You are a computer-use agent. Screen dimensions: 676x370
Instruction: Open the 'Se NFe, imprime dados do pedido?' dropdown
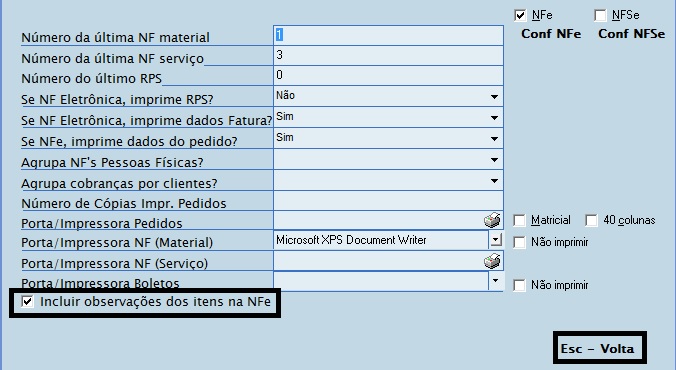pos(494,139)
